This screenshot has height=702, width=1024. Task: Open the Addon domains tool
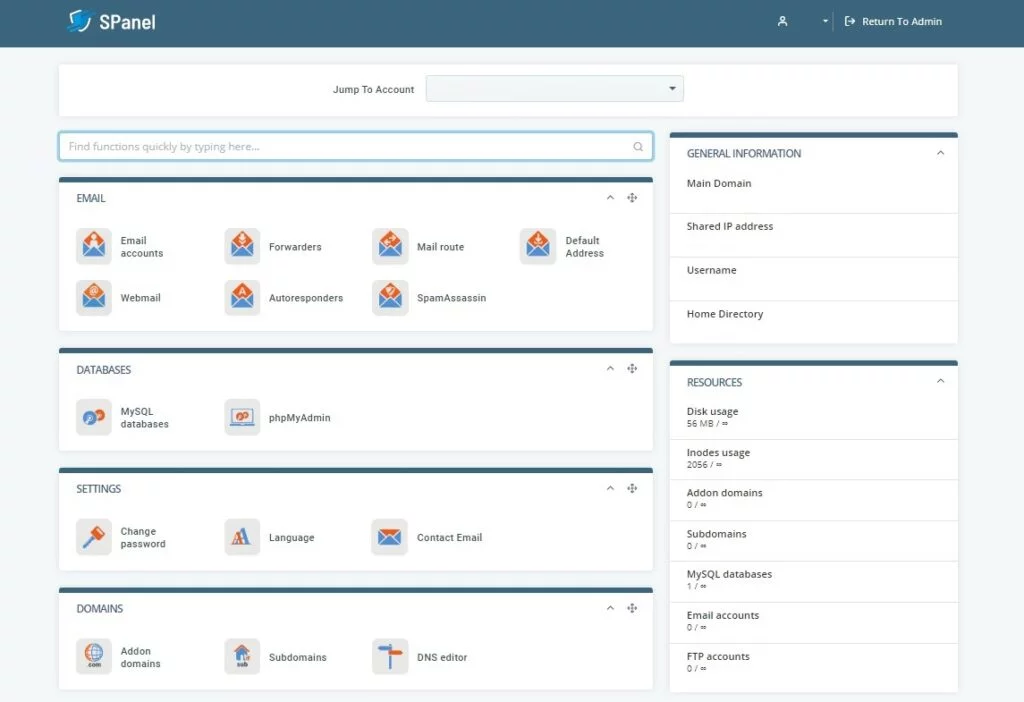(94, 657)
